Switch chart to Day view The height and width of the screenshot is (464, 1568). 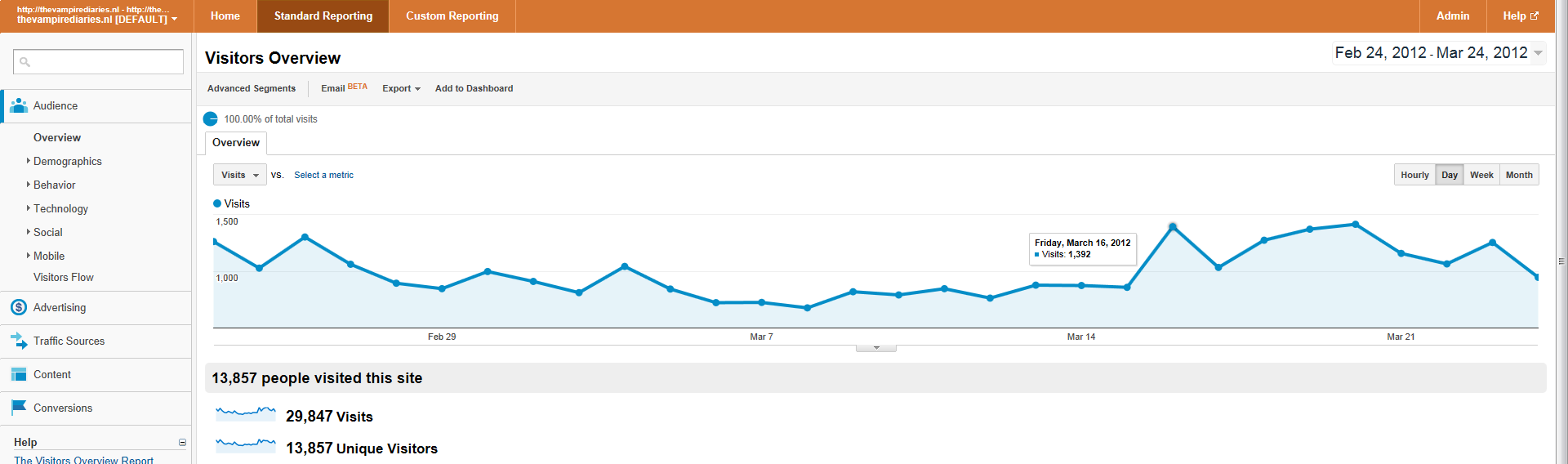tap(1450, 175)
